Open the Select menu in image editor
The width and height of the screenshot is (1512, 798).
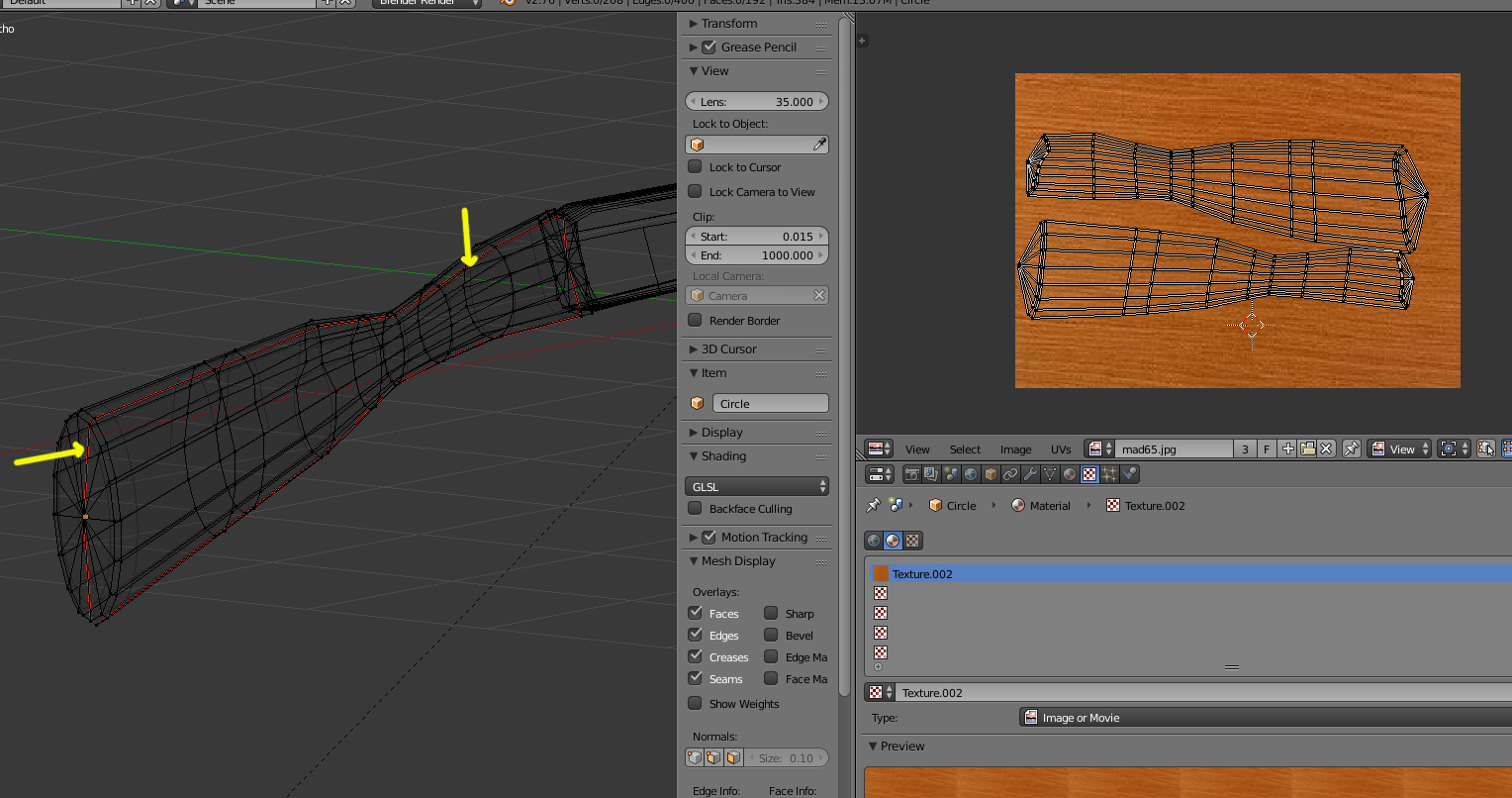(965, 449)
